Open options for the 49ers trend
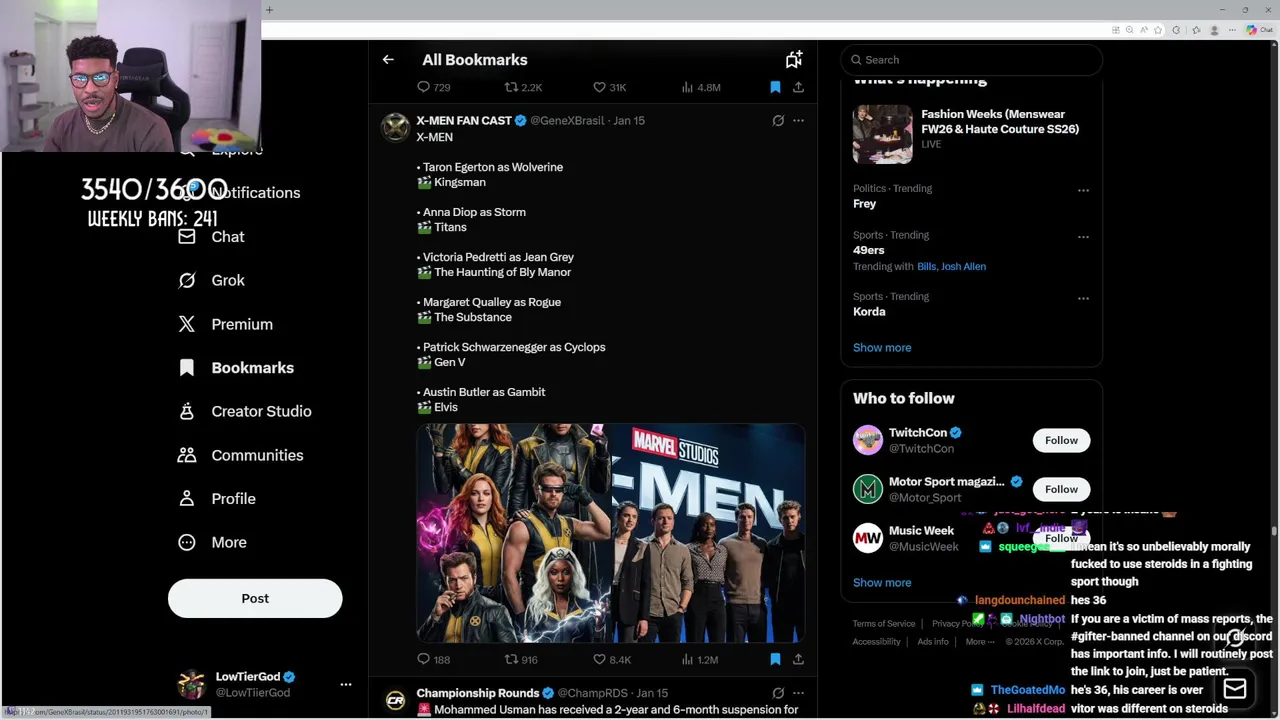The height and width of the screenshot is (720, 1280). click(x=1083, y=237)
